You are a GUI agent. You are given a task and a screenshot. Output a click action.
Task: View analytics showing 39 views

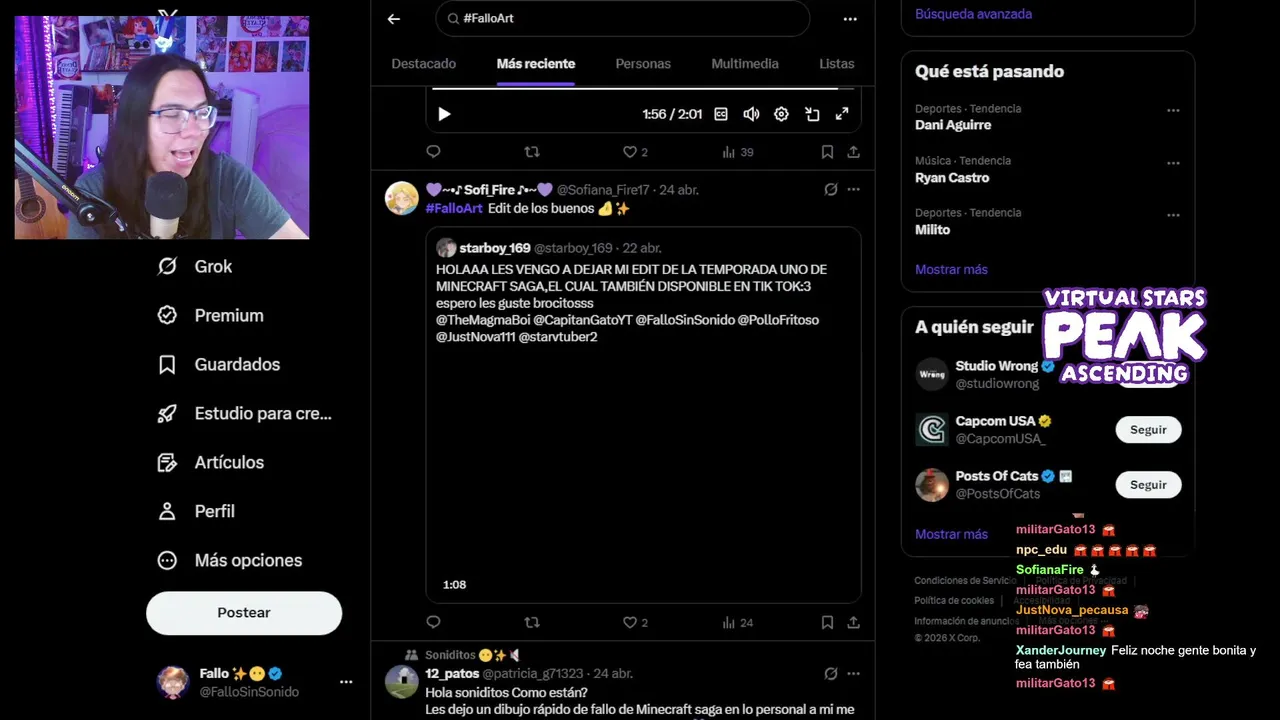click(737, 152)
